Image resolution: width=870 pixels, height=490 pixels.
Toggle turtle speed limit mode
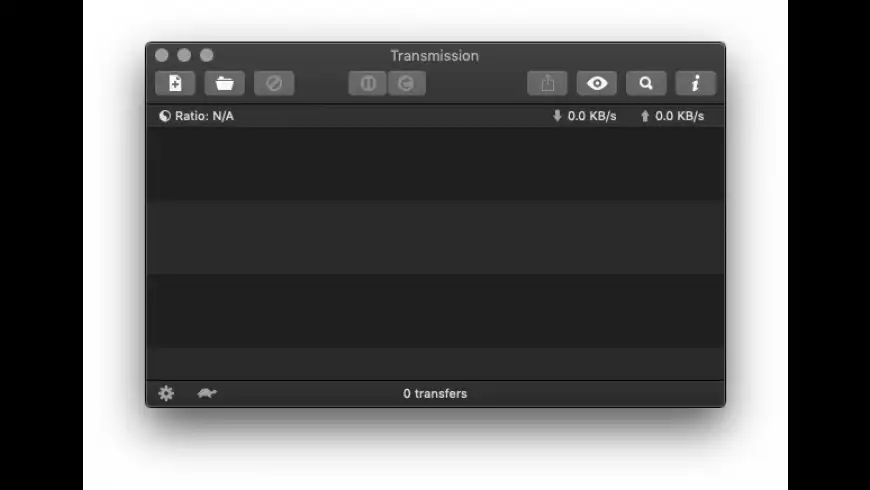click(207, 393)
